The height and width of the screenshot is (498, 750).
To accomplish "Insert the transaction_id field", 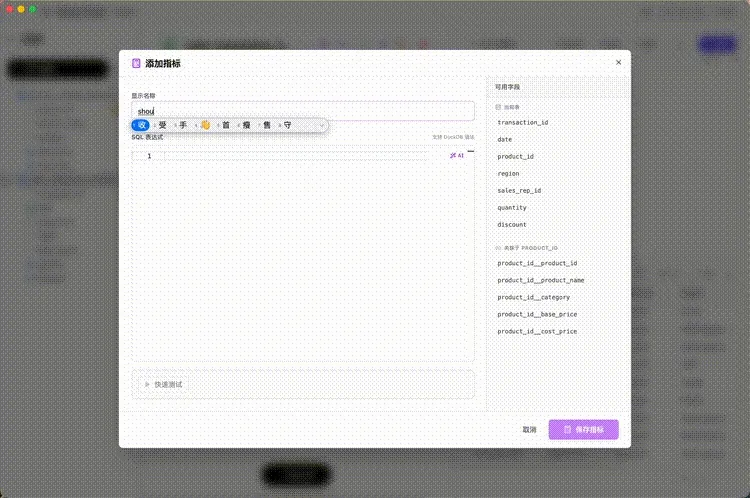I will 523,122.
